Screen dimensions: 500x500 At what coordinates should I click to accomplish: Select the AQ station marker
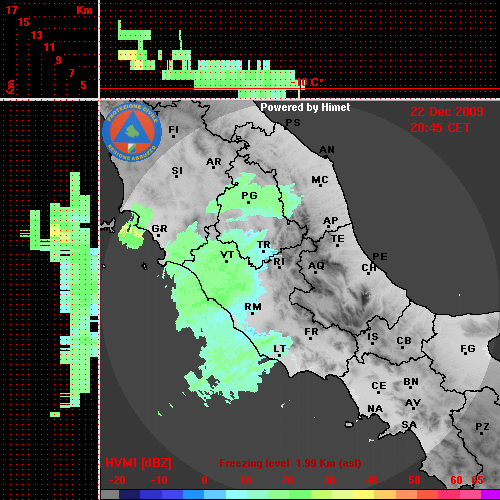click(x=315, y=272)
